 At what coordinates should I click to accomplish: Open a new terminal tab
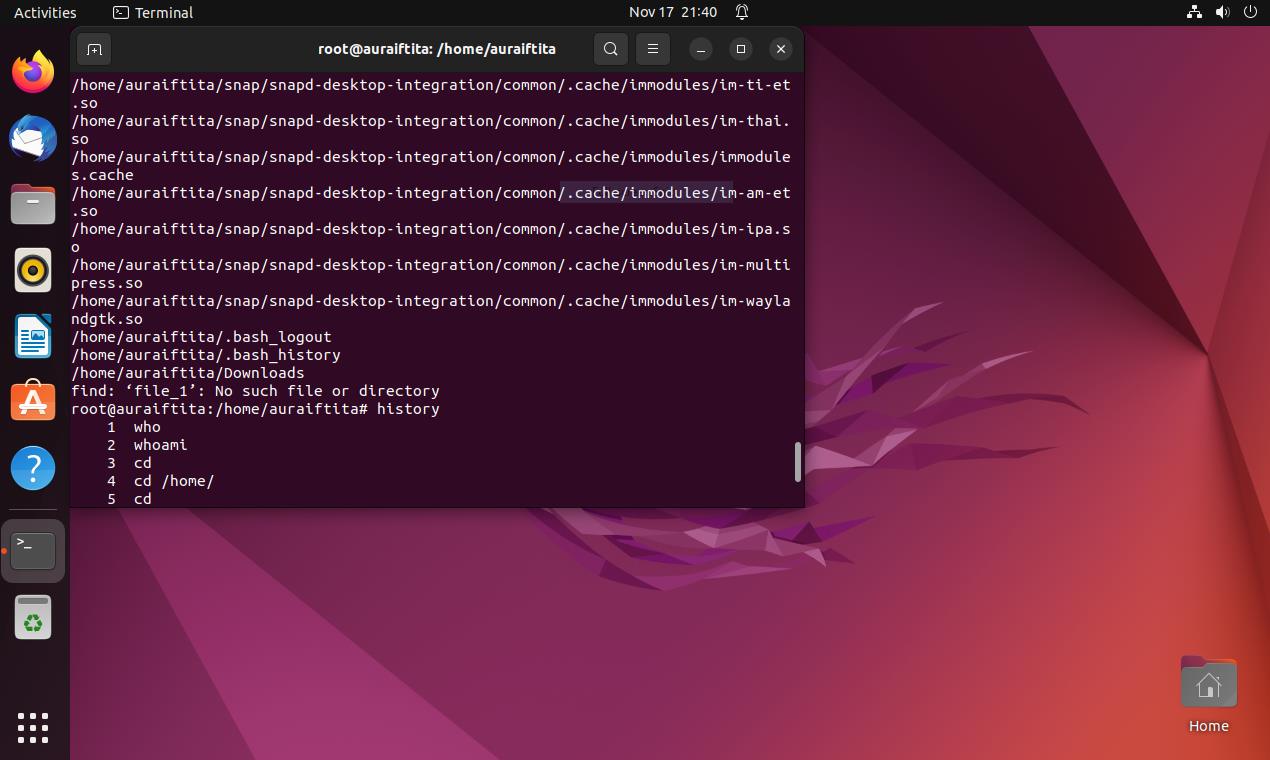(94, 49)
